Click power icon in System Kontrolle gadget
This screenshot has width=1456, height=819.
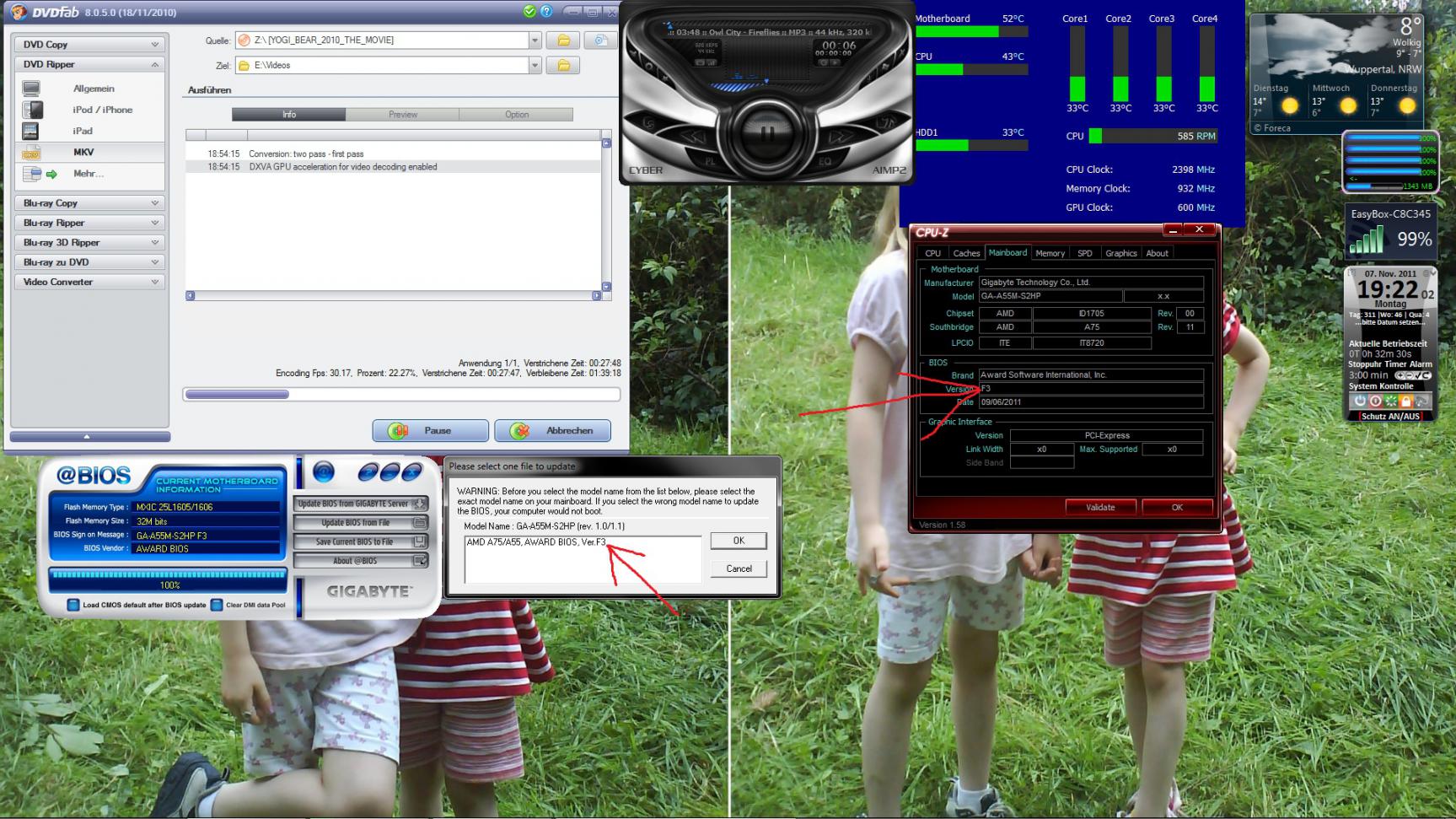coord(1360,401)
